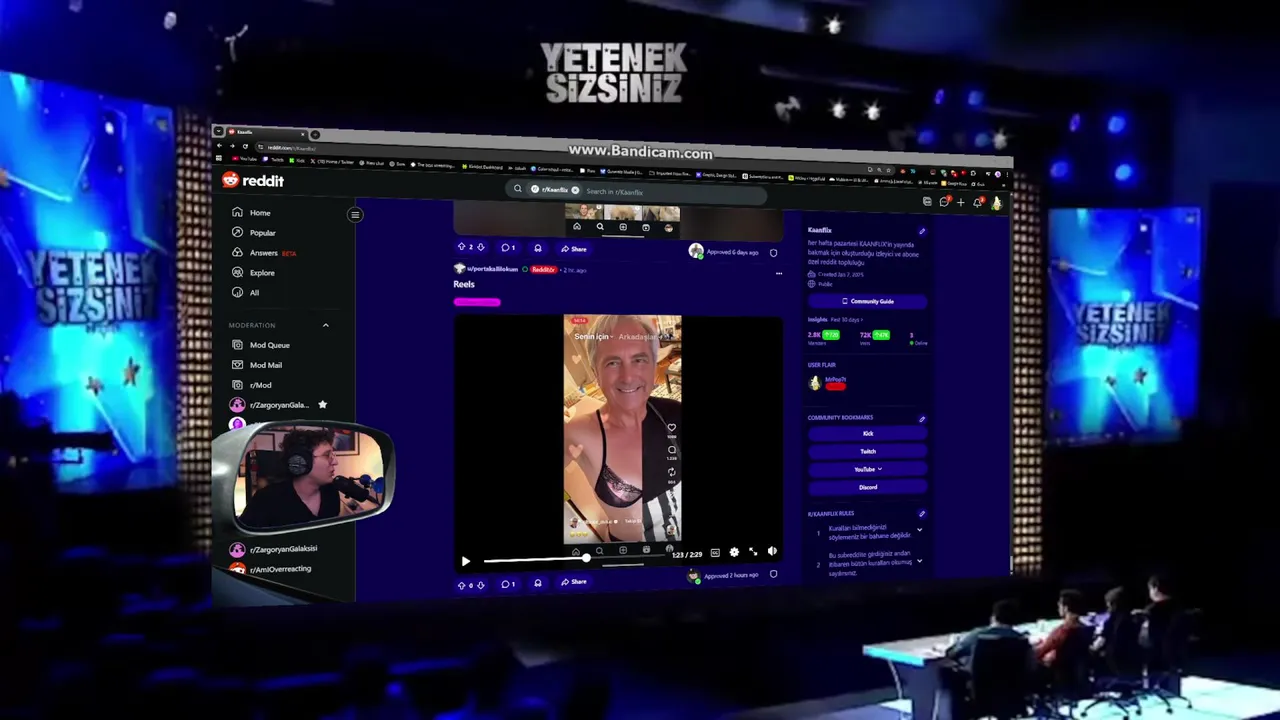Viewport: 1280px width, 720px height.
Task: Open r/AmIOverreacting community
Action: click(x=271, y=569)
